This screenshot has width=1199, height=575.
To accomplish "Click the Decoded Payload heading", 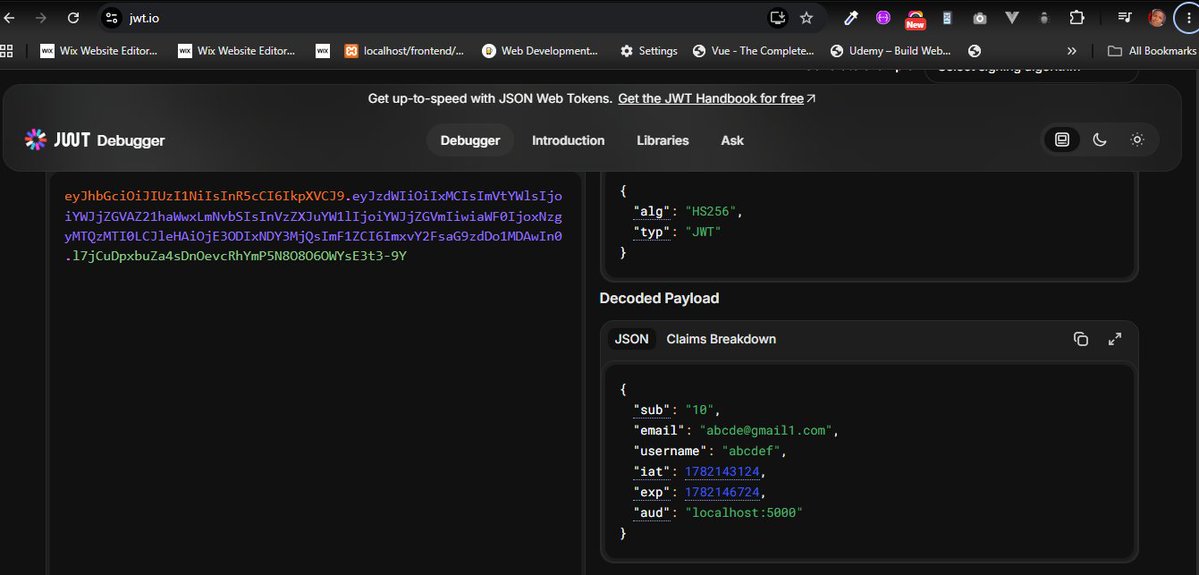I will [659, 298].
